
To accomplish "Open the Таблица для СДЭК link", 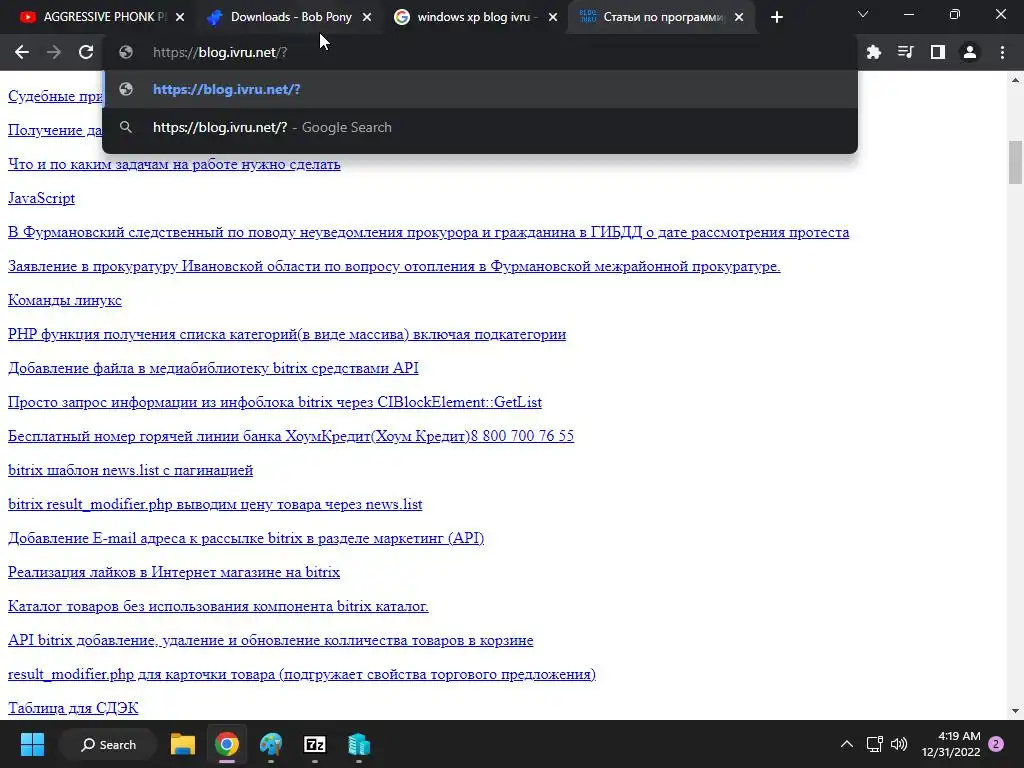I will (73, 708).
